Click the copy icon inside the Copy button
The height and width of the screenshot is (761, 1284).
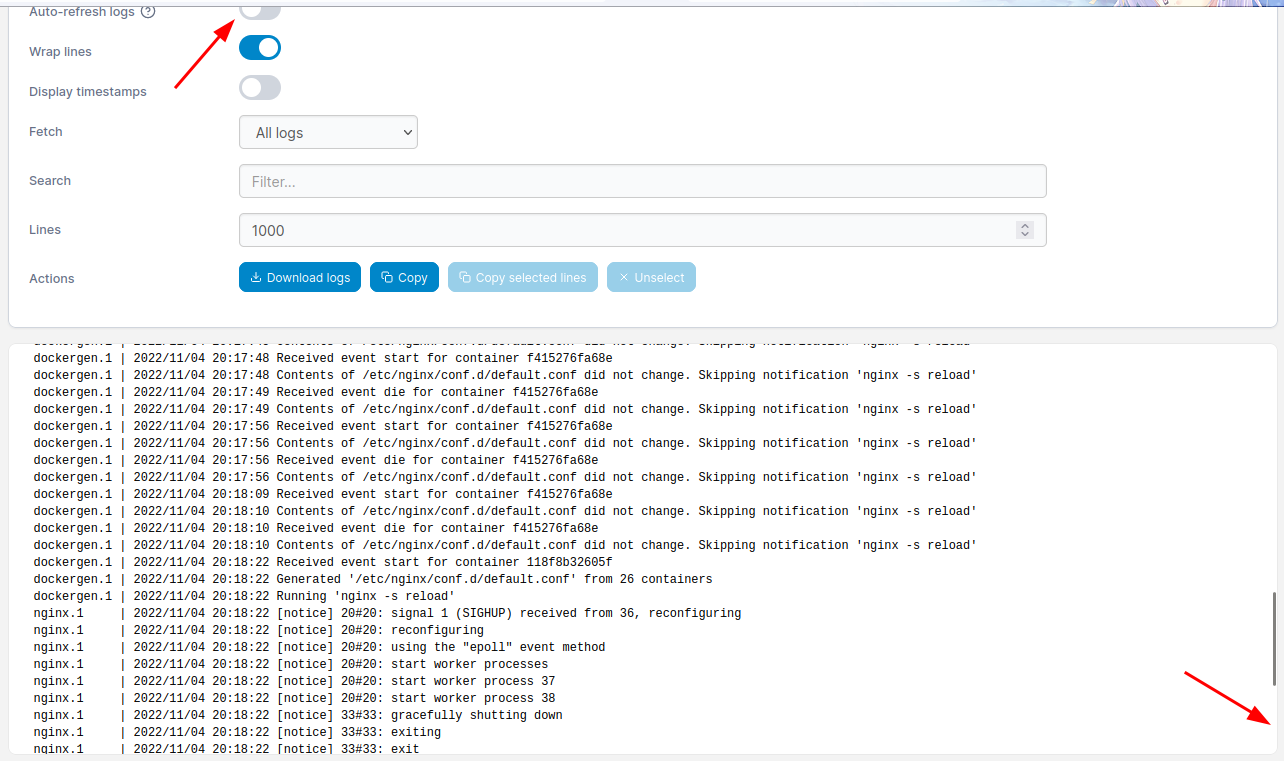(385, 277)
